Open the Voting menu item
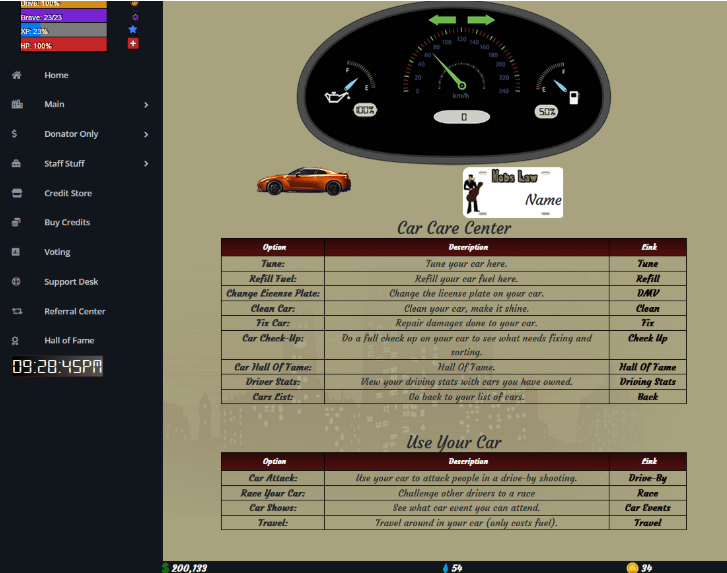This screenshot has width=727, height=573. pos(57,252)
